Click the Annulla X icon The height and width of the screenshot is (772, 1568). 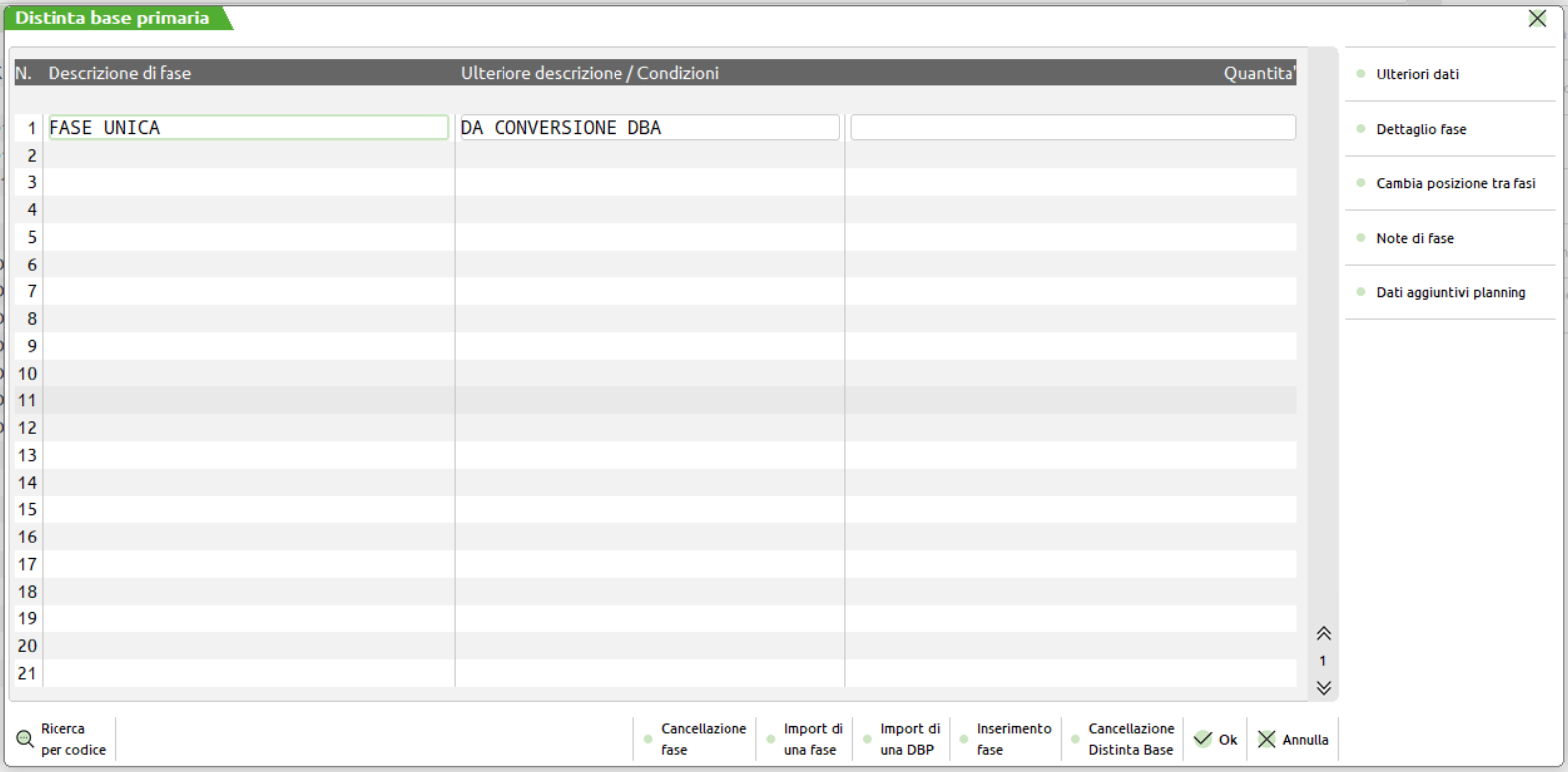pos(1267,739)
